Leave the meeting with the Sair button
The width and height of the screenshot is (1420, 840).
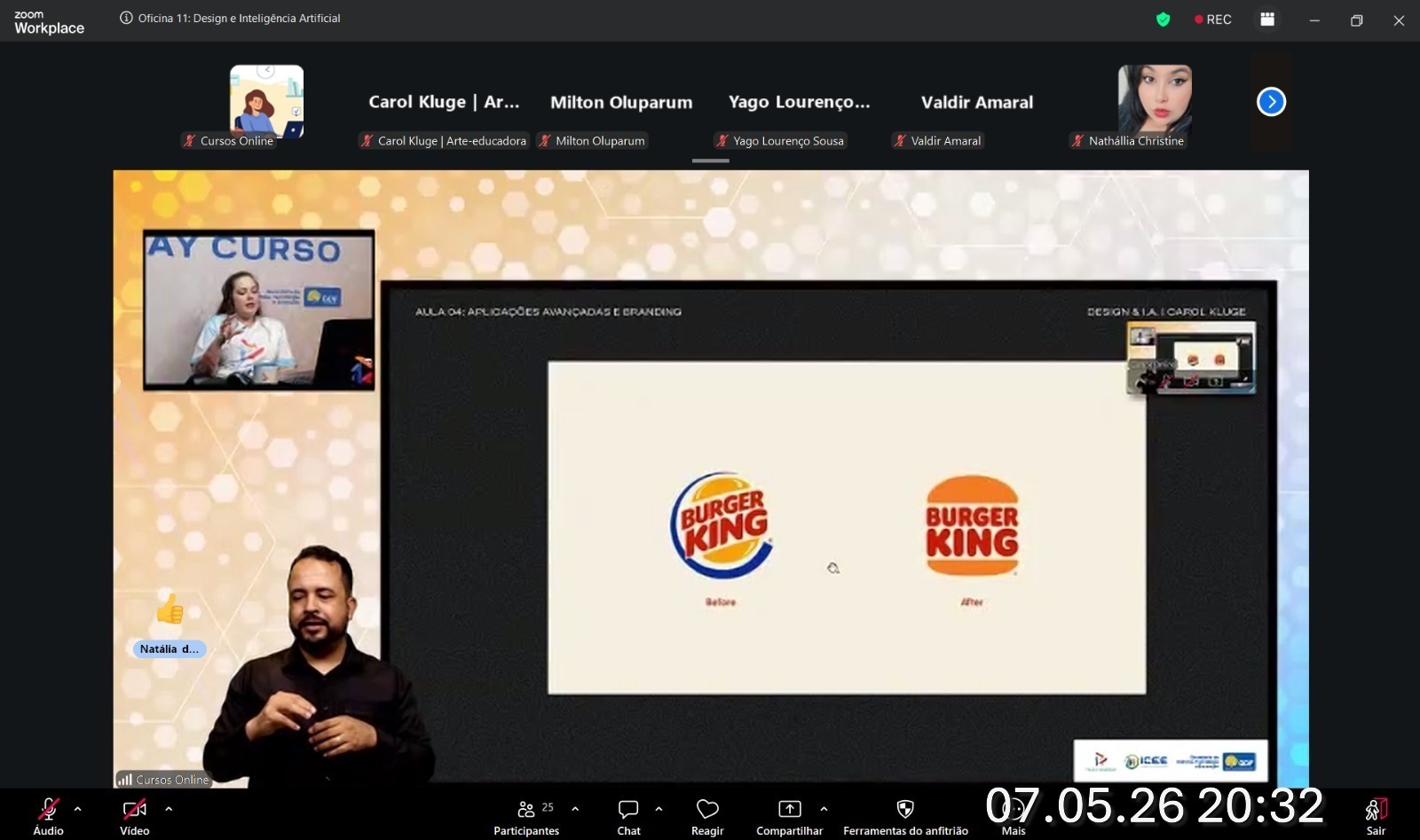coord(1376,816)
